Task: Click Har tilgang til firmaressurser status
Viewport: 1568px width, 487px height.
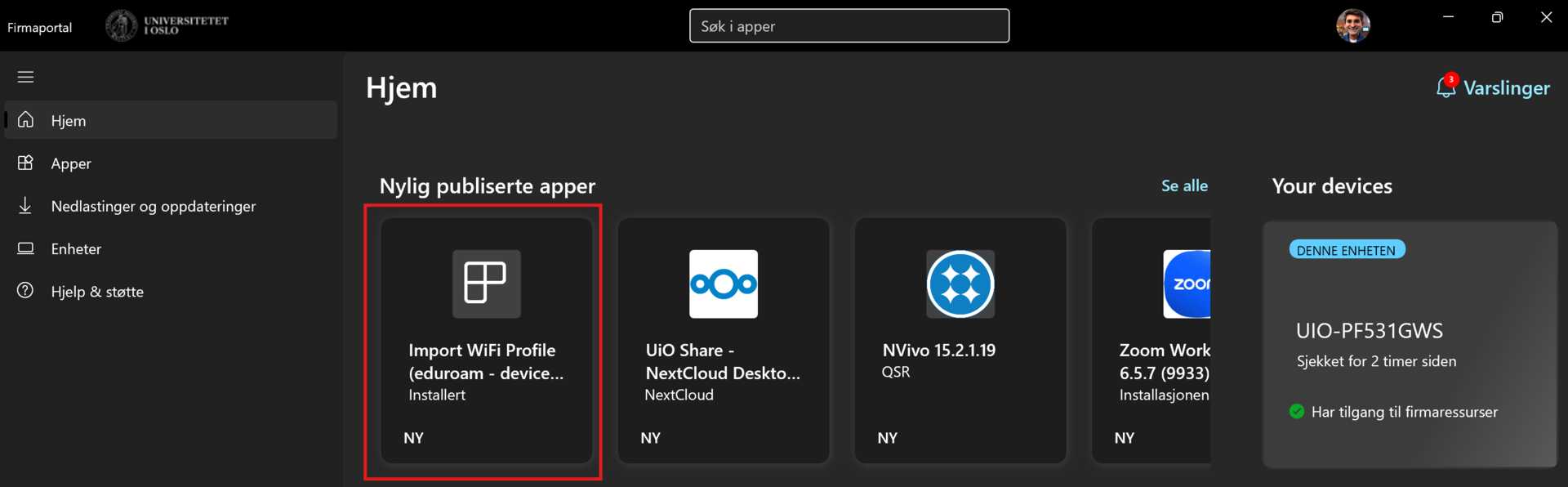Action: coord(1405,412)
